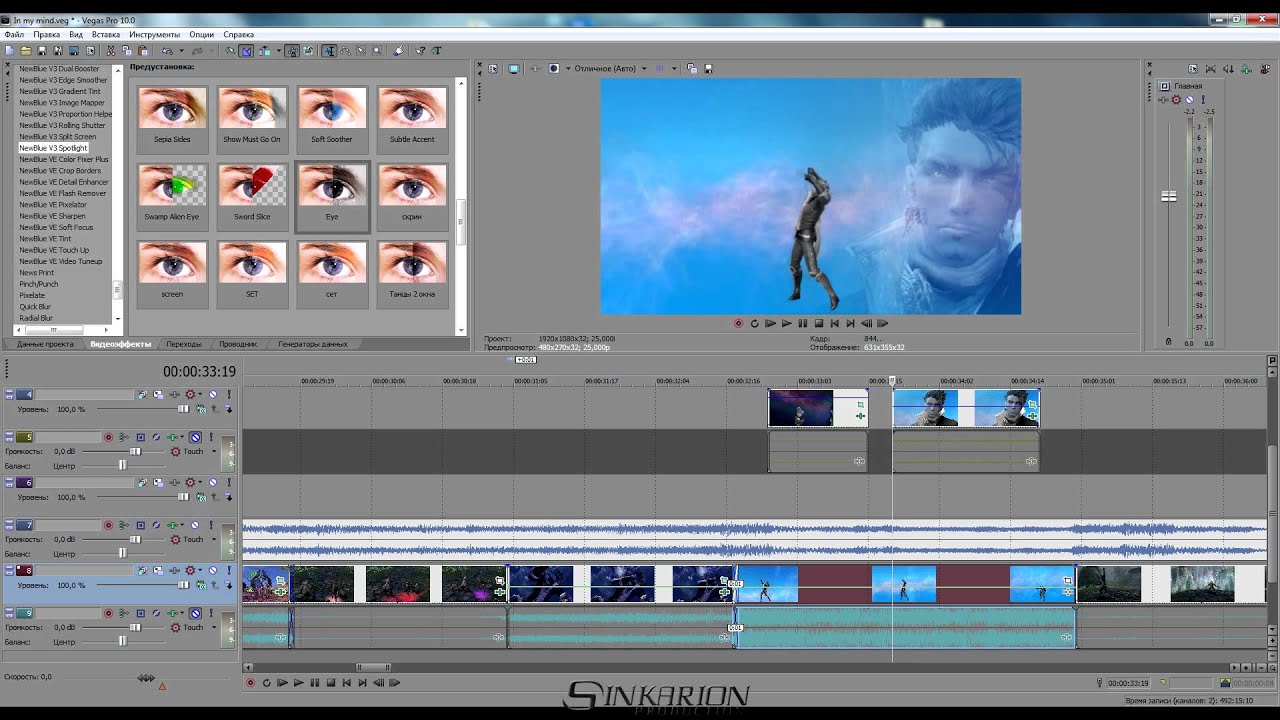The height and width of the screenshot is (720, 1280).
Task: Toggle mute on audio track 9
Action: click(195, 613)
